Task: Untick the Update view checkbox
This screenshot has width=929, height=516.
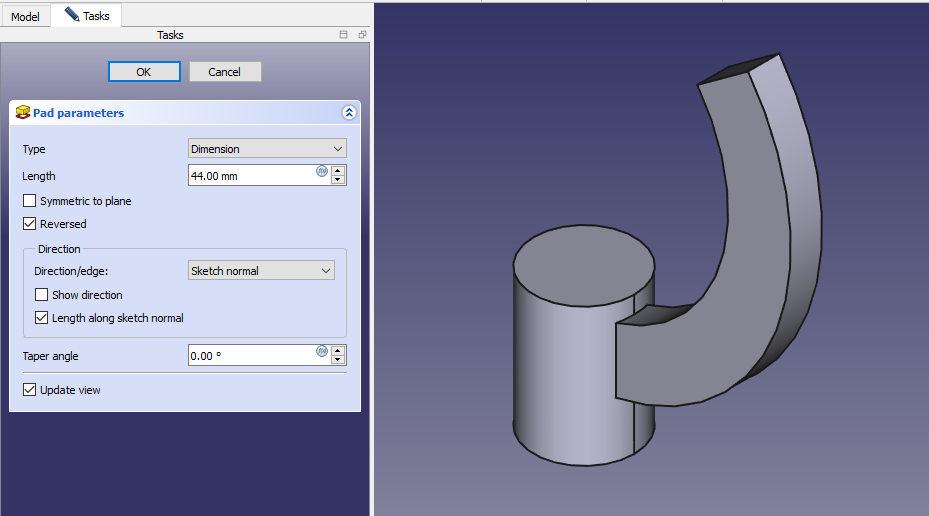Action: tap(29, 390)
